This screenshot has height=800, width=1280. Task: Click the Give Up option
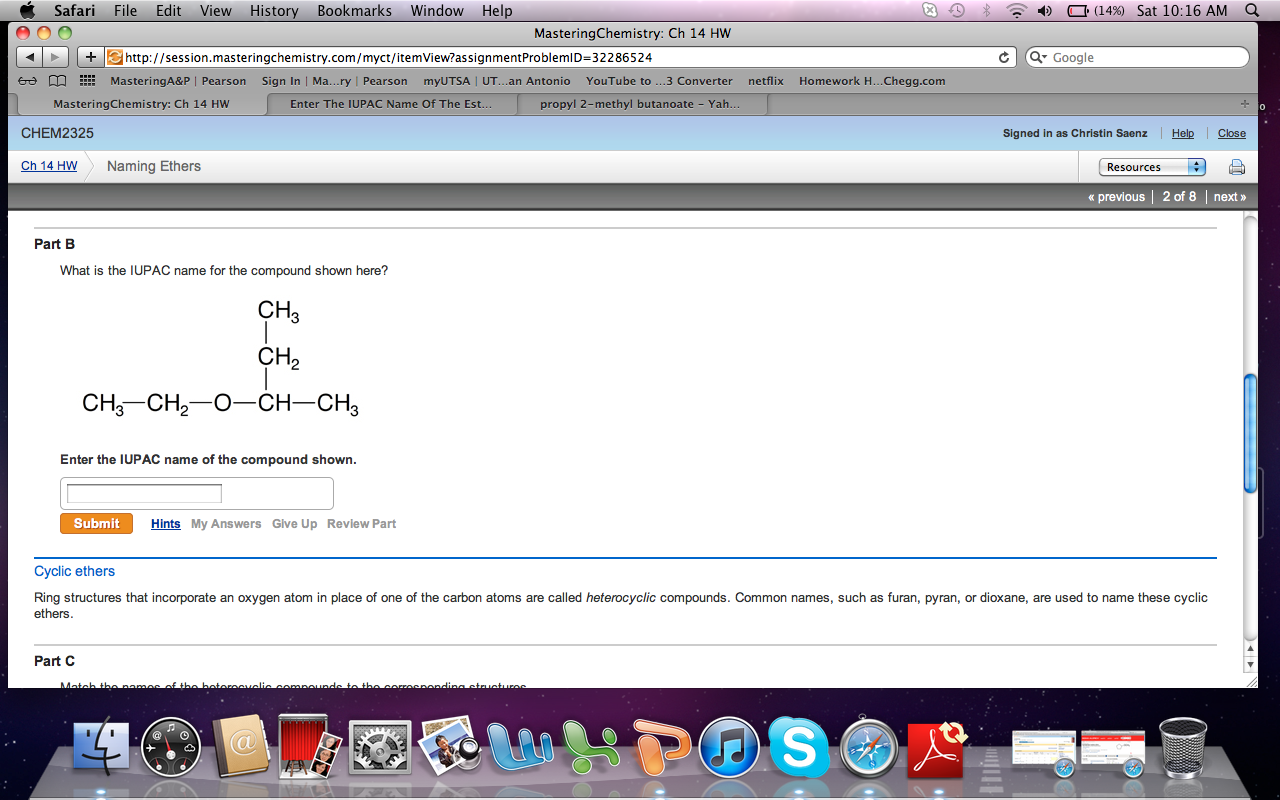click(x=294, y=524)
